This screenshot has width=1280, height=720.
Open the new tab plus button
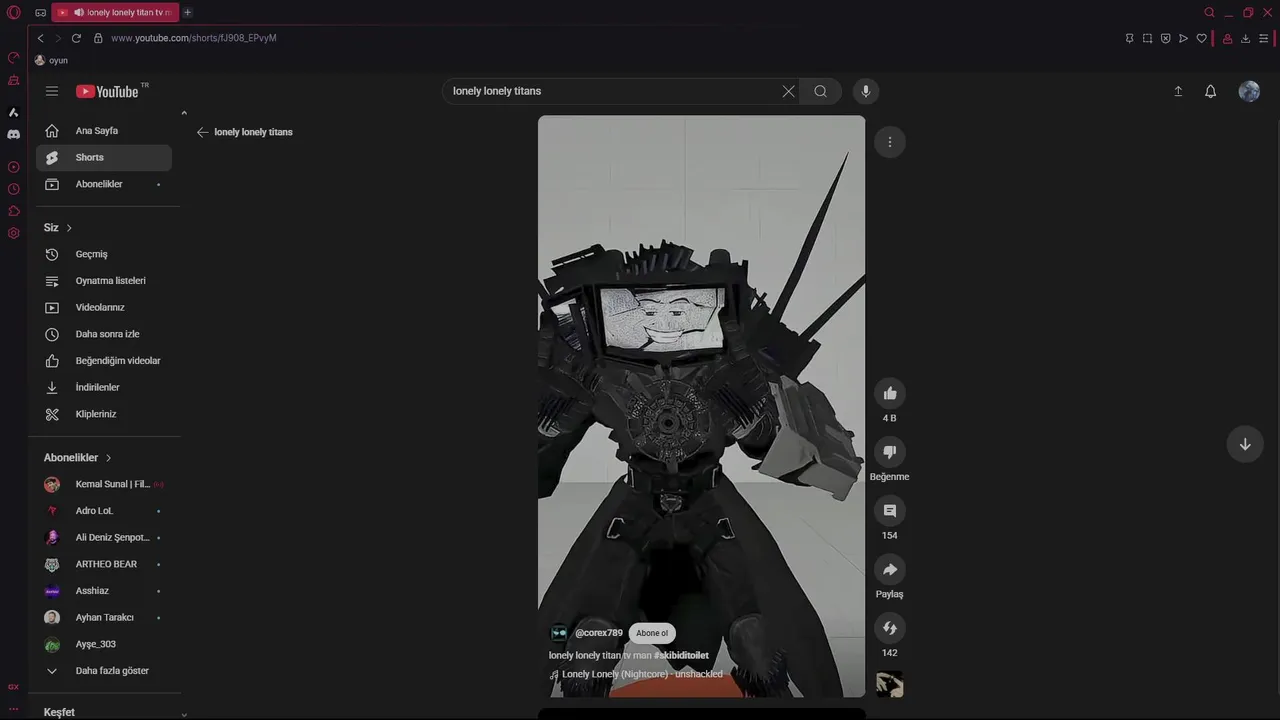point(187,12)
